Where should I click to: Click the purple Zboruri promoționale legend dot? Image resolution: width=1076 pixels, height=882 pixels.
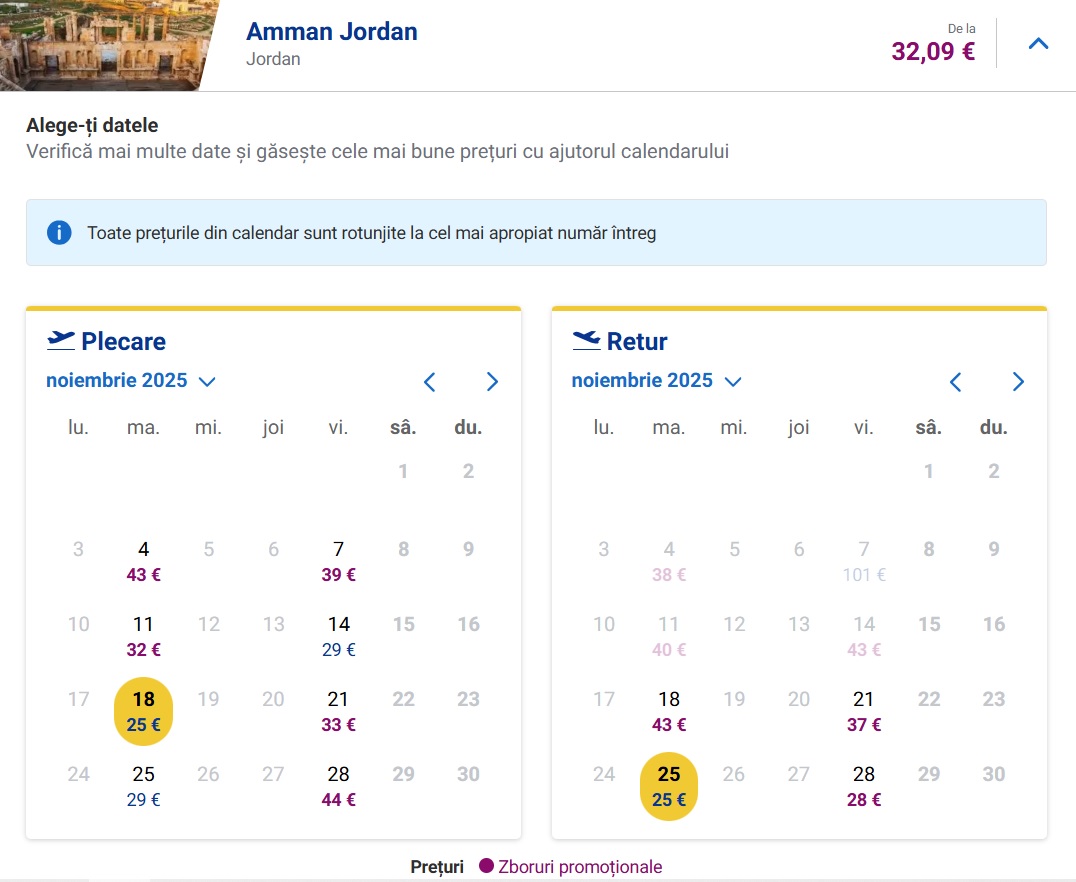(x=486, y=867)
